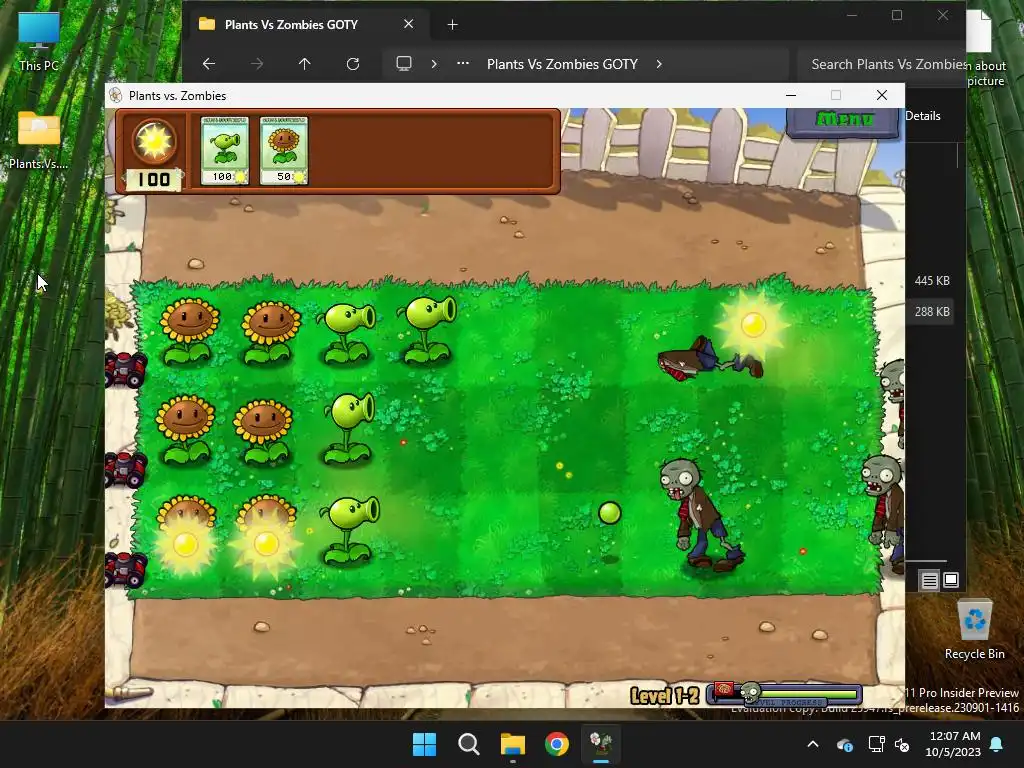Show hidden breadcrumb locations via ellipsis

(462, 64)
